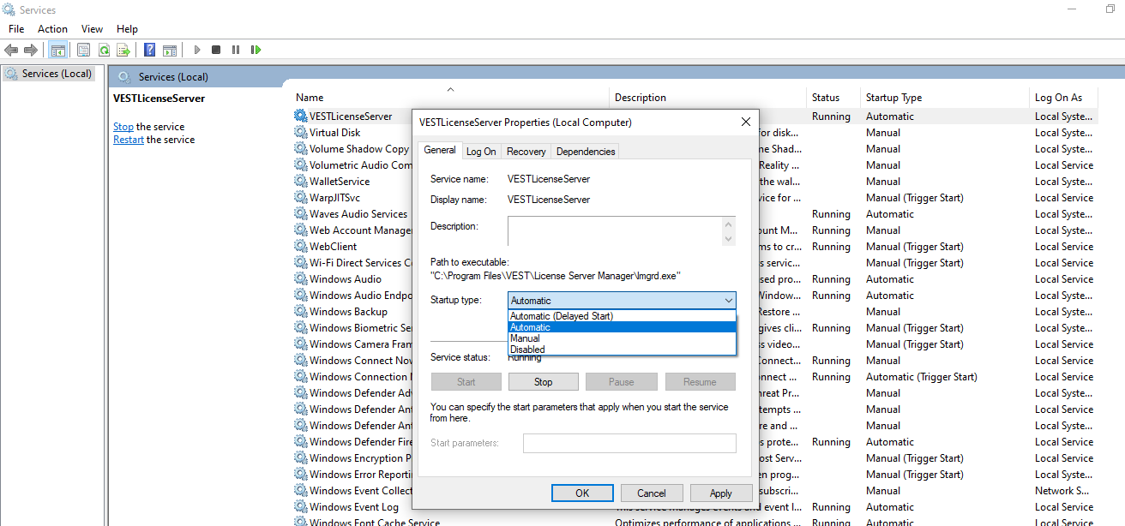Choose Manual startup type option
Screen dimensions: 1125x526
(x=622, y=338)
